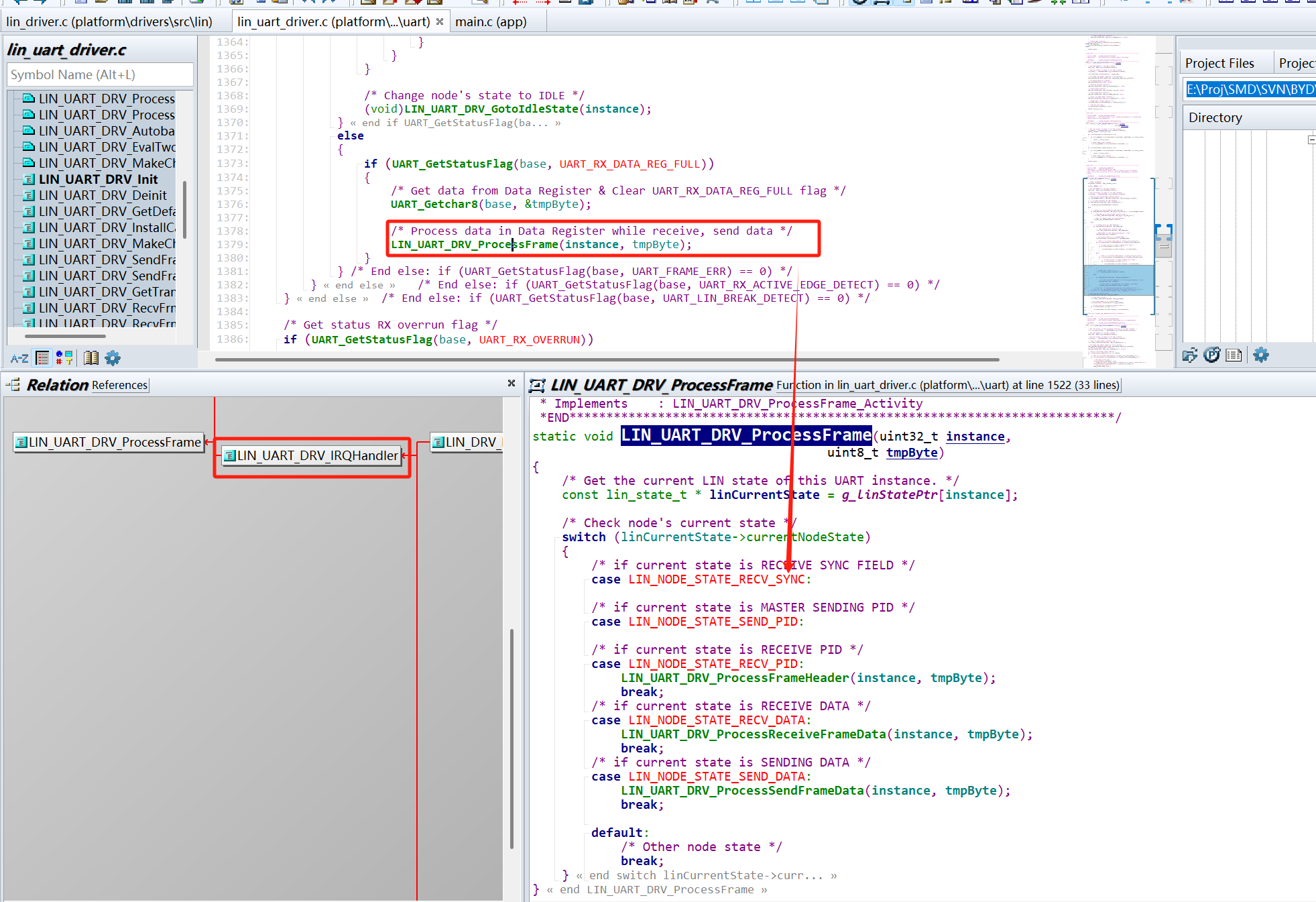
Task: Collapse the directory tree minus box
Action: coord(1312,139)
